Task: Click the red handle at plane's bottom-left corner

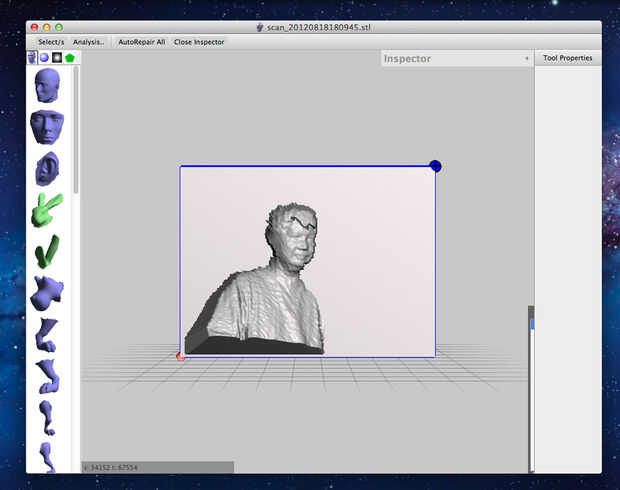Action: [x=180, y=356]
